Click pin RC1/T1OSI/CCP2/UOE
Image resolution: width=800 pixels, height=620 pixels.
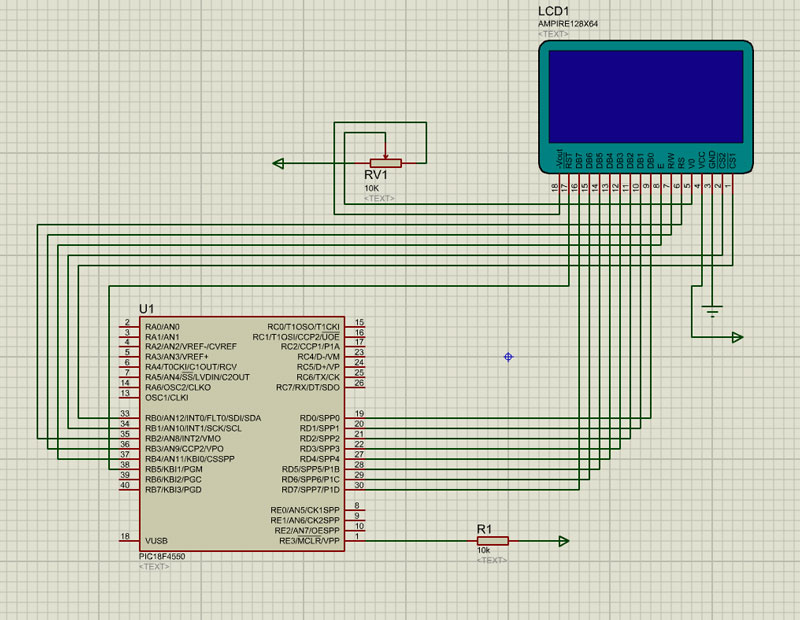click(296, 337)
